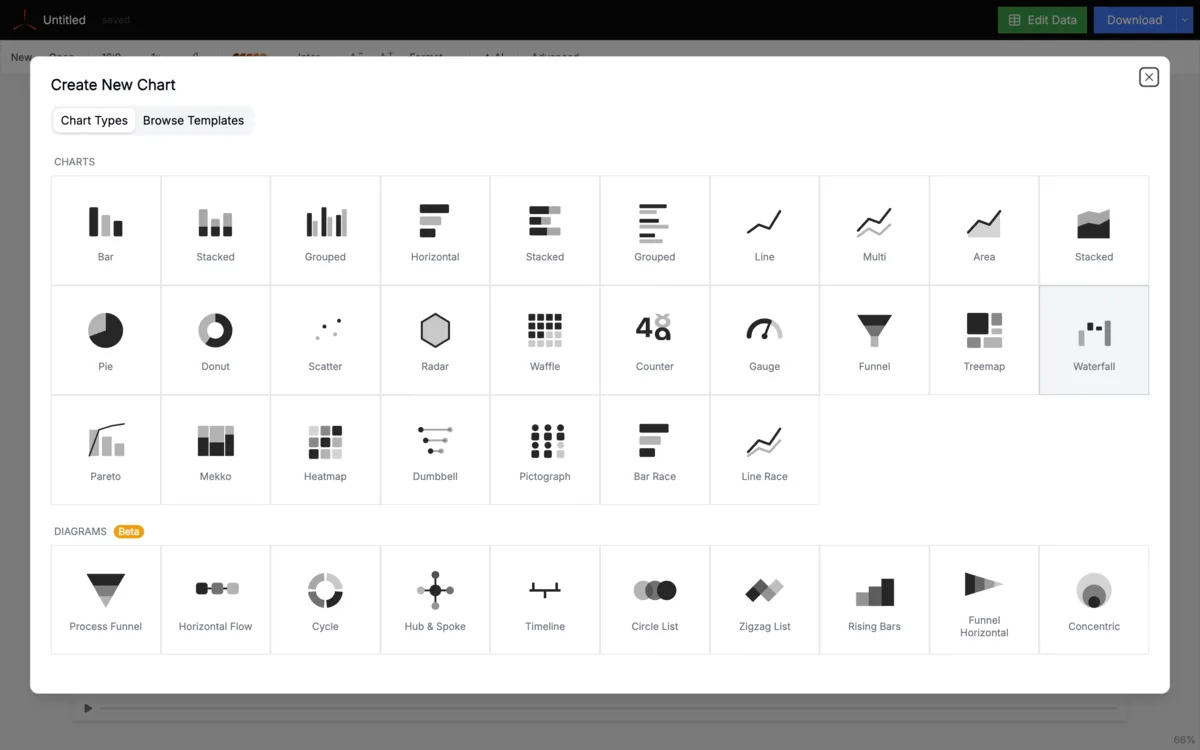Pick the vertical Grouped bar chart
The image size is (1200, 750).
click(325, 230)
